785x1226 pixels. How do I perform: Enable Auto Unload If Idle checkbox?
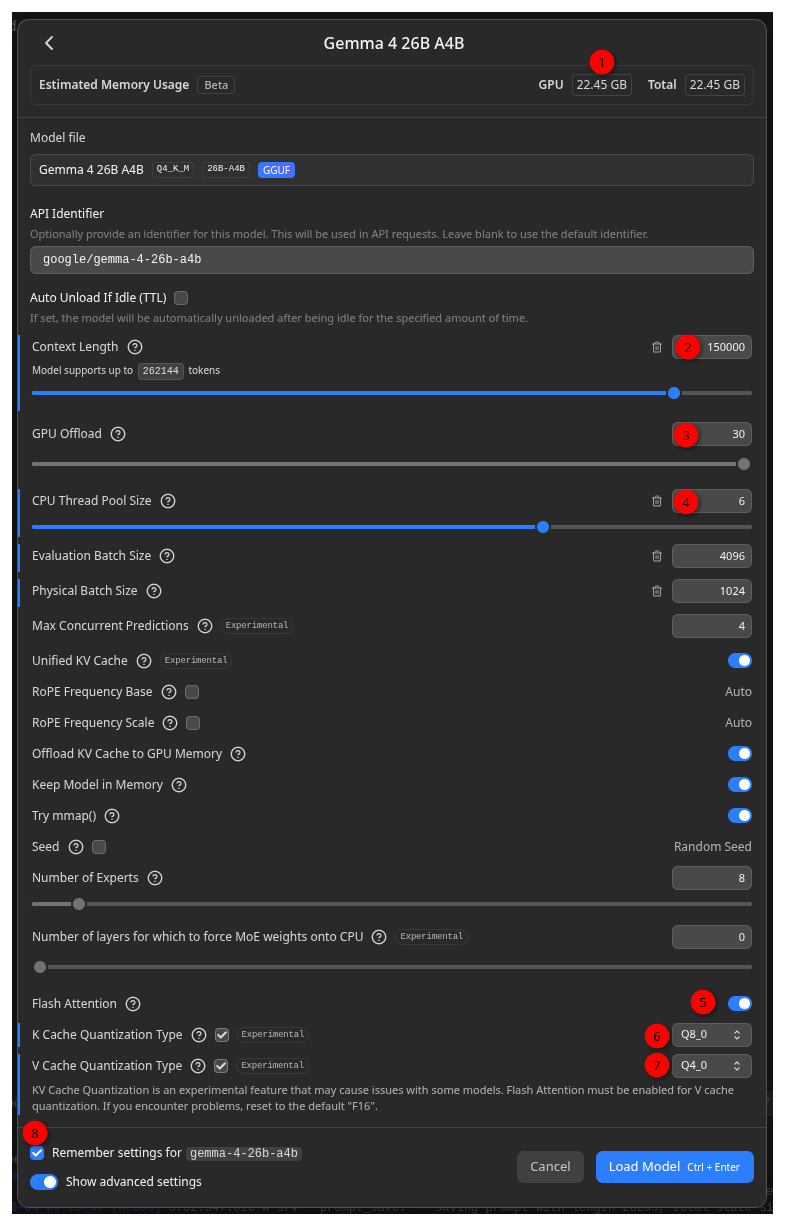coord(181,298)
